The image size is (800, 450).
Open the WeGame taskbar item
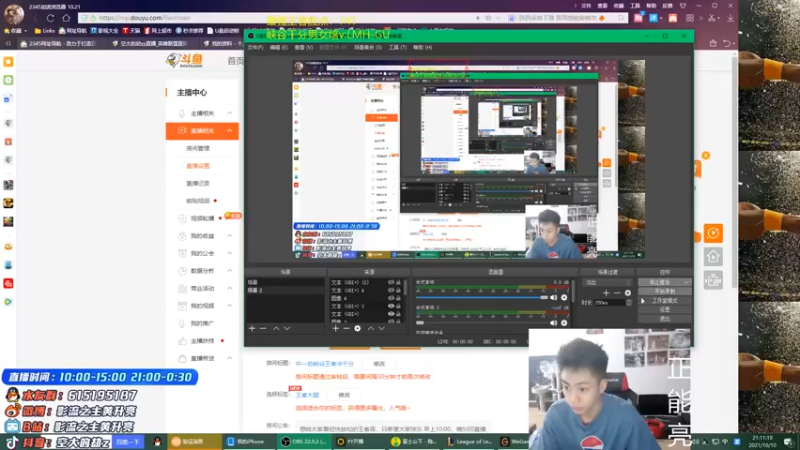tap(514, 441)
